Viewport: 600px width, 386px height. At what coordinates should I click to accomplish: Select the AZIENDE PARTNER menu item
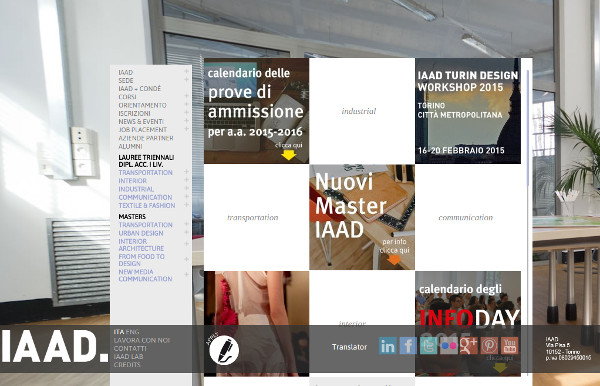point(146,138)
